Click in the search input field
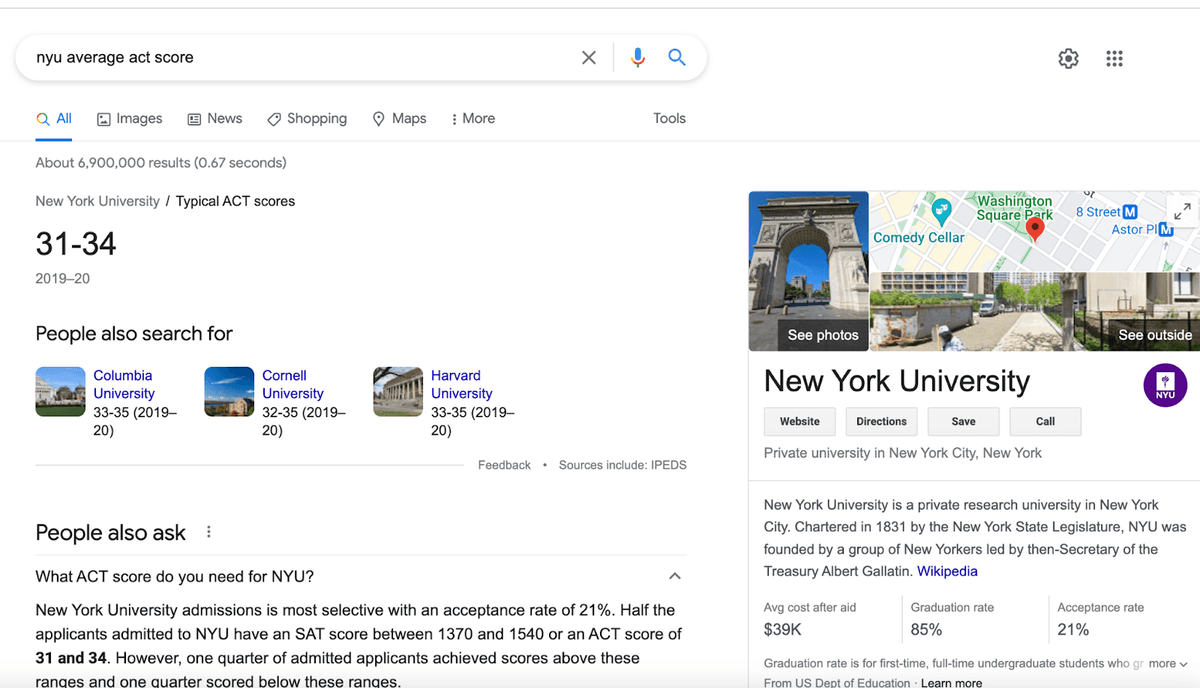The height and width of the screenshot is (688, 1200). (300, 58)
